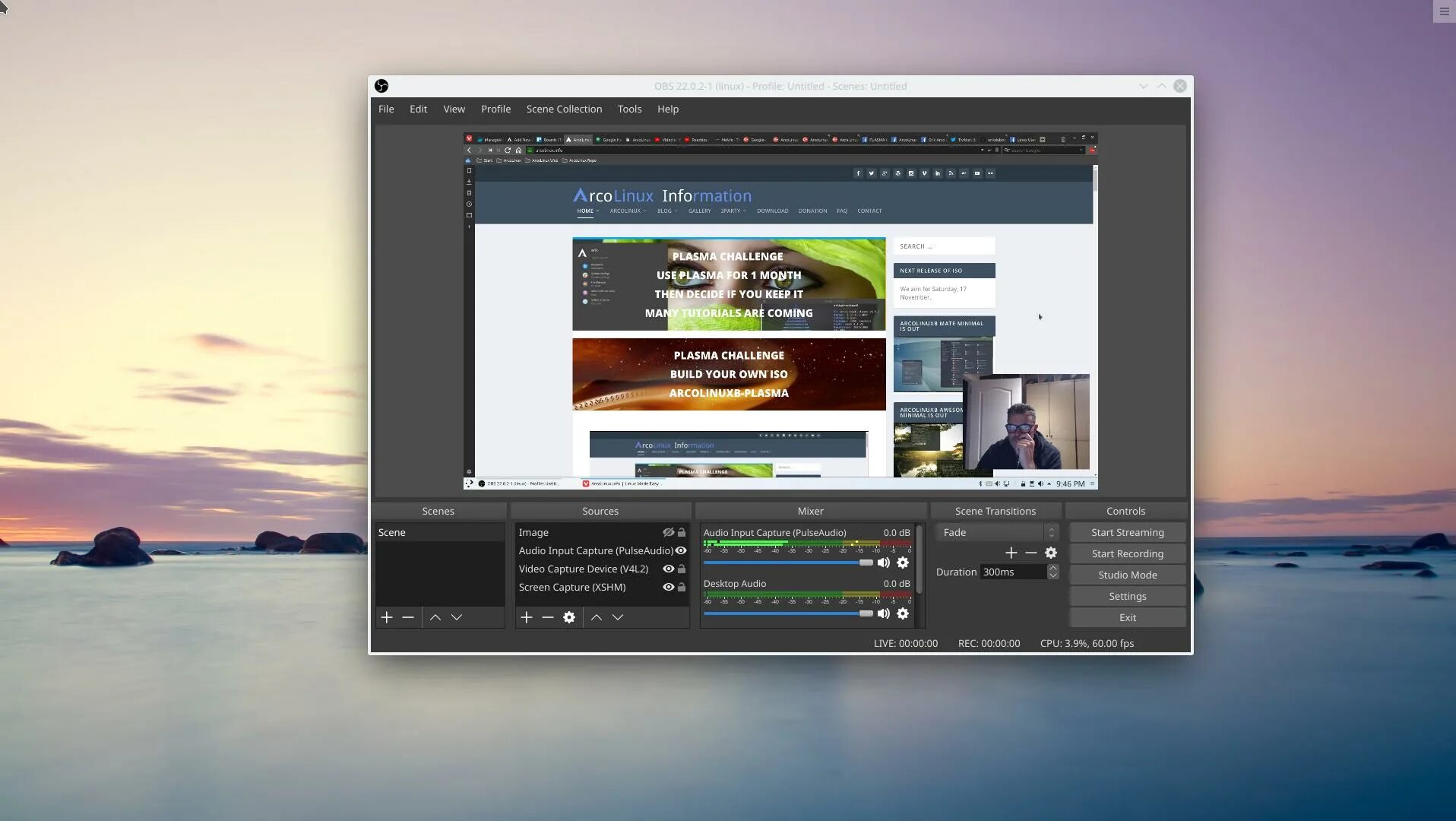
Task: Click the Scene Transitions panel header
Action: point(995,511)
